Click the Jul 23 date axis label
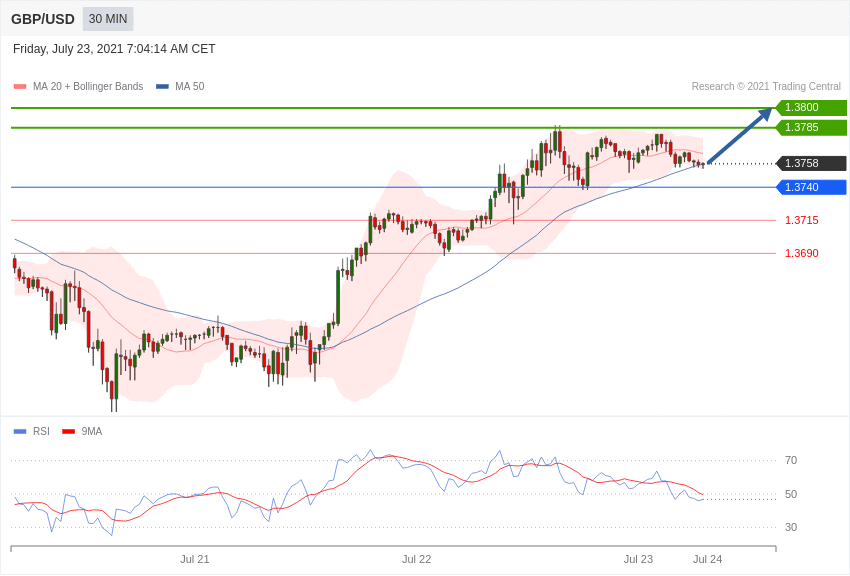 click(x=638, y=559)
